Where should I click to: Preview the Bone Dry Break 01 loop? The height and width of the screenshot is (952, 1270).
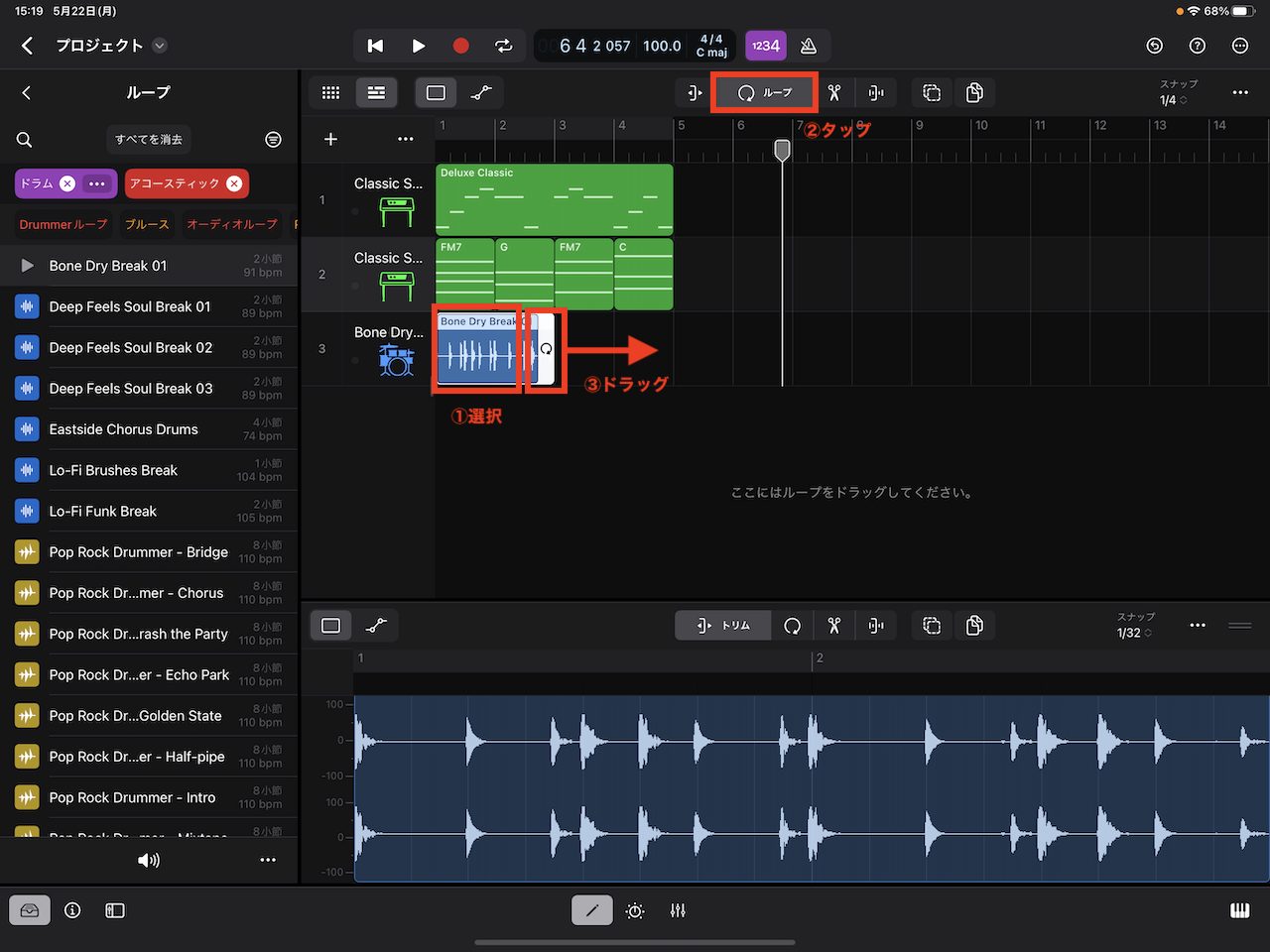[27, 266]
